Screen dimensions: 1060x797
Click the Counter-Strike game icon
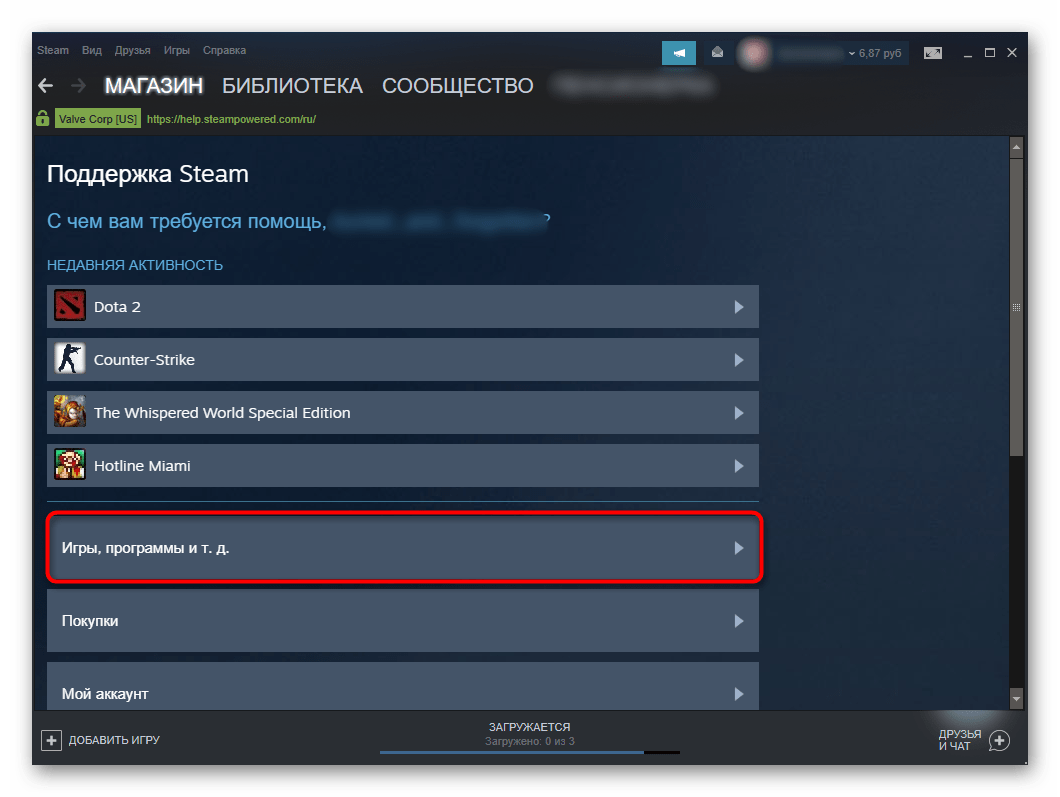pyautogui.click(x=70, y=359)
